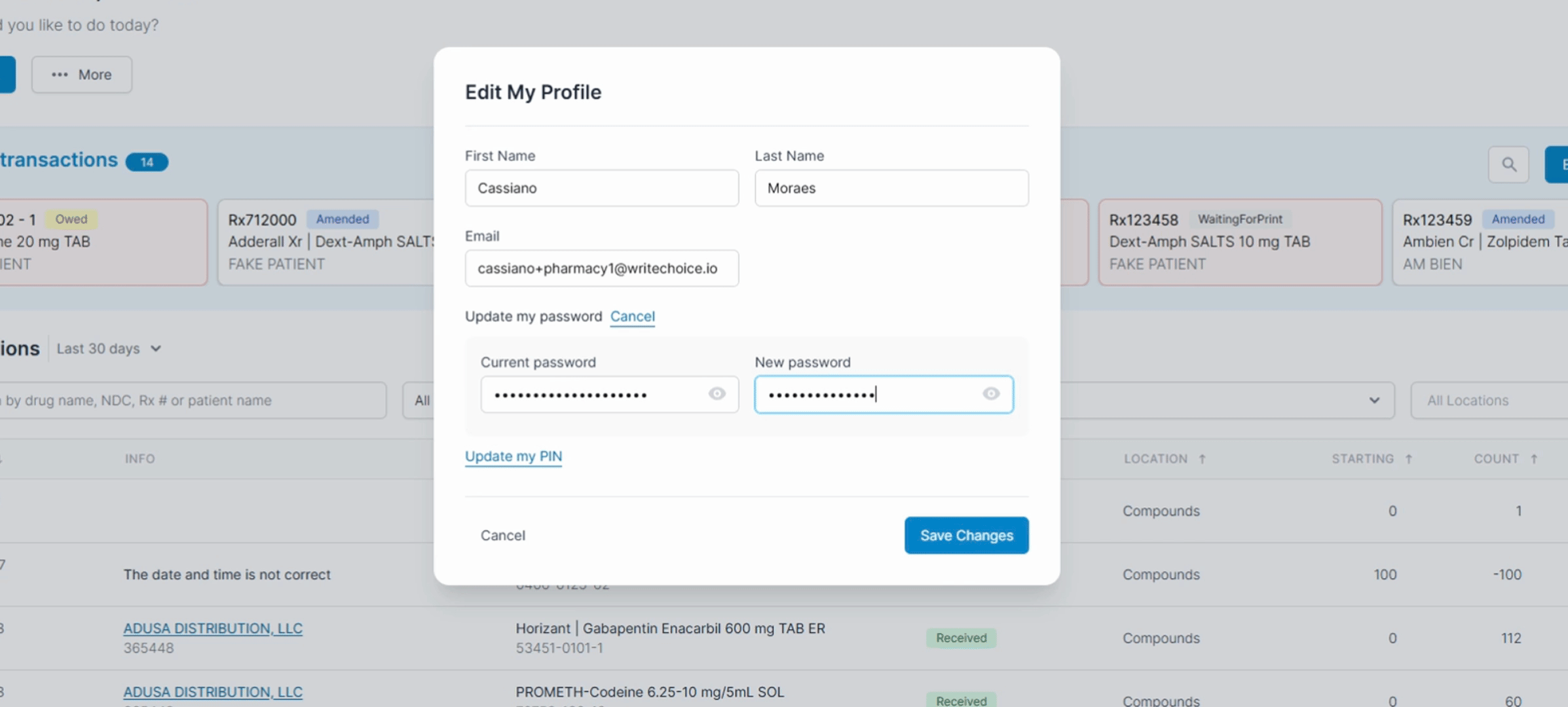Open the Rx123458 WaitingForPrint transaction card
1568x707 pixels.
point(1239,242)
